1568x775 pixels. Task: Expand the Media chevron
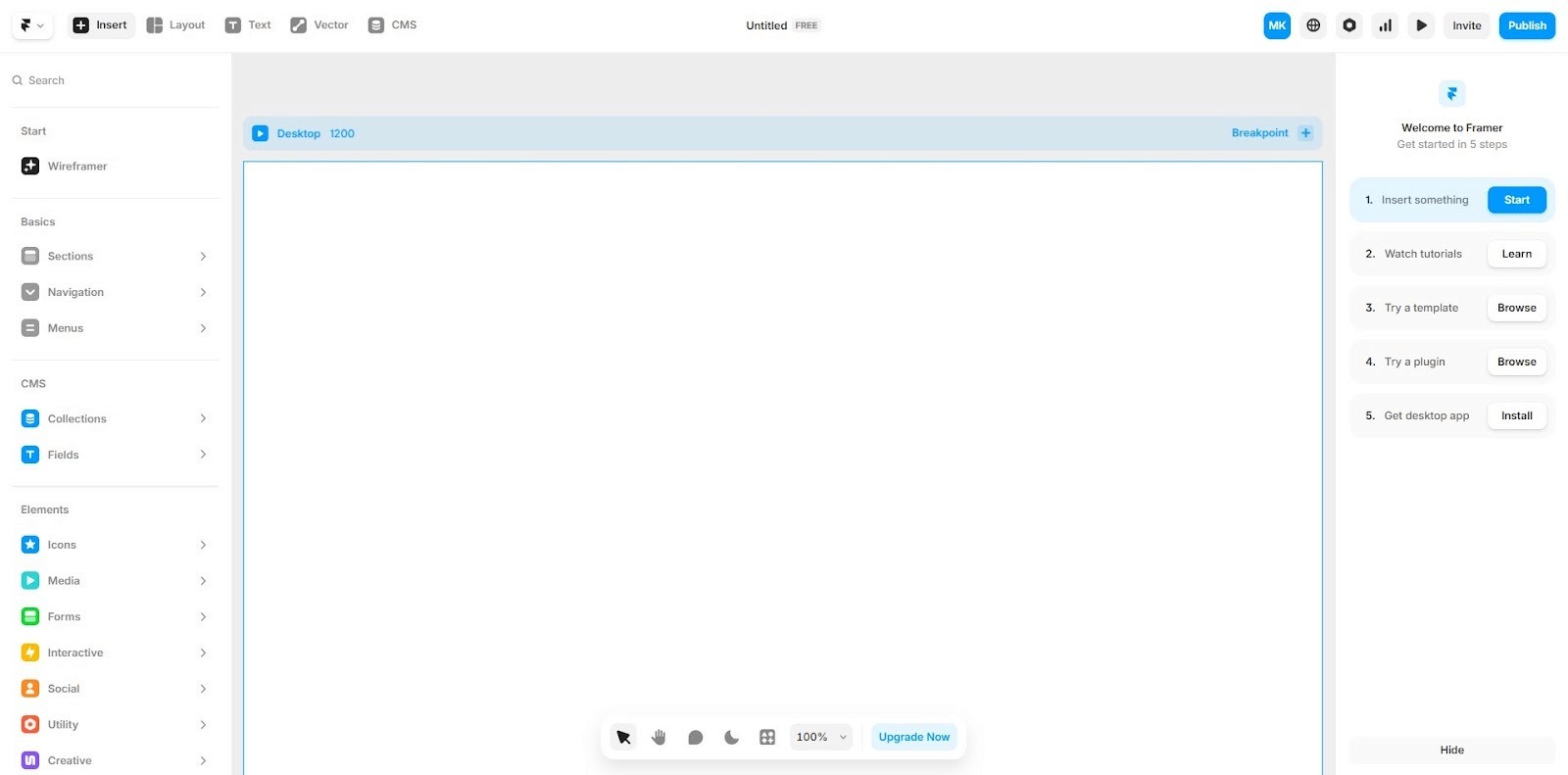pos(203,581)
